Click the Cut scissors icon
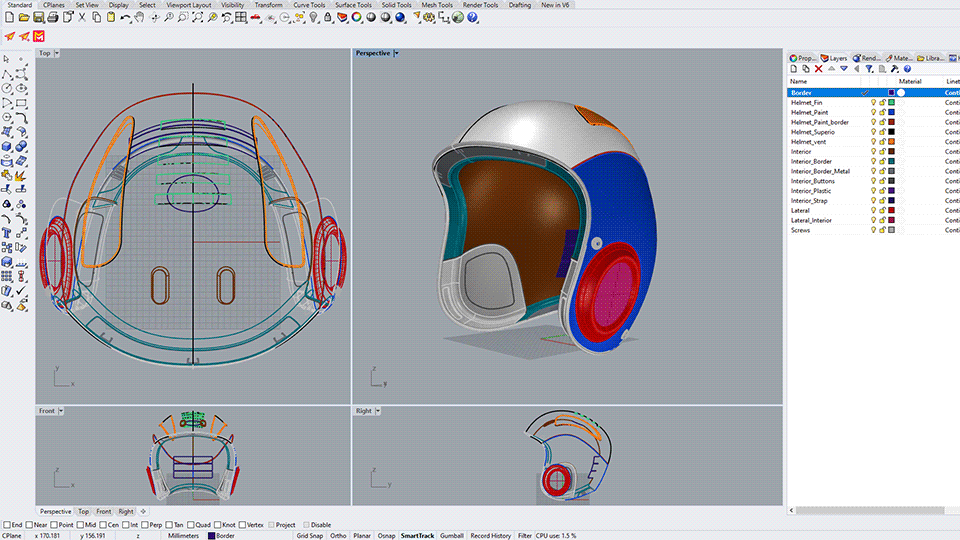The height and width of the screenshot is (540, 960). point(83,17)
